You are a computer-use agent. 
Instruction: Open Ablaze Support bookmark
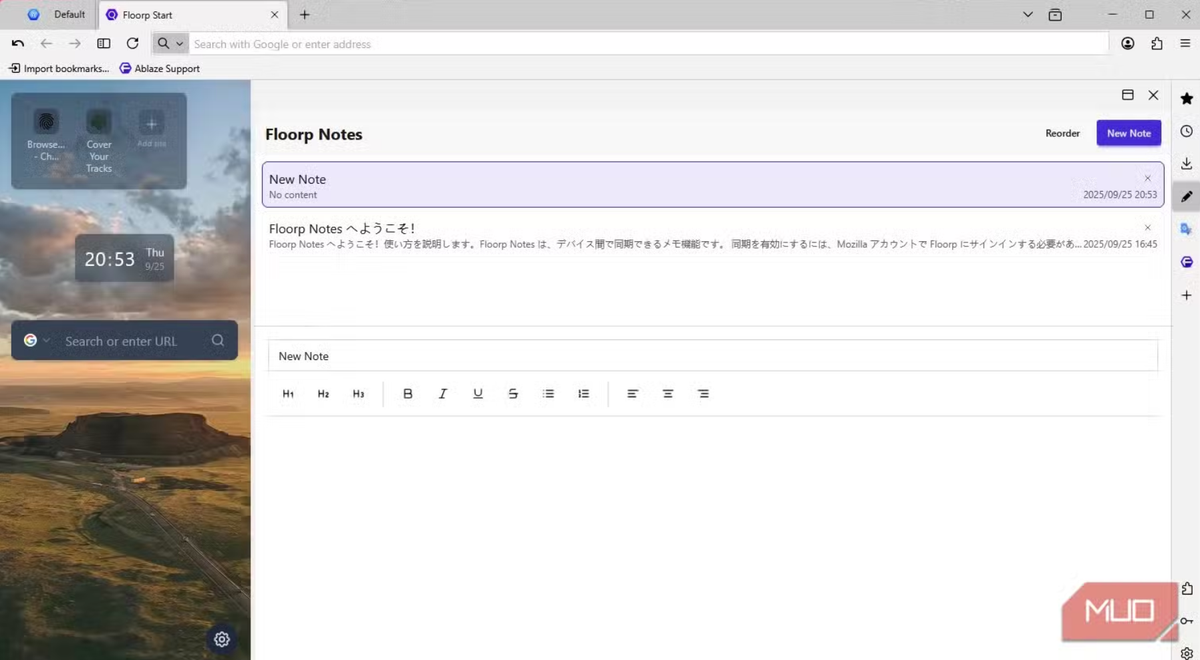click(x=160, y=68)
